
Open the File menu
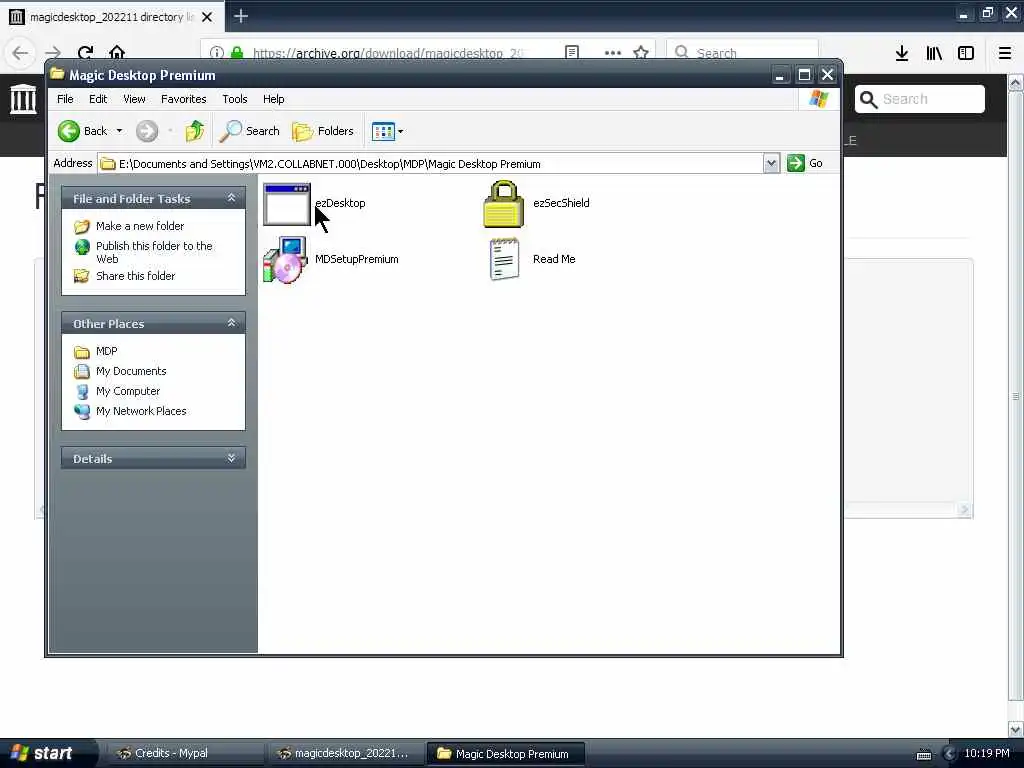point(65,99)
